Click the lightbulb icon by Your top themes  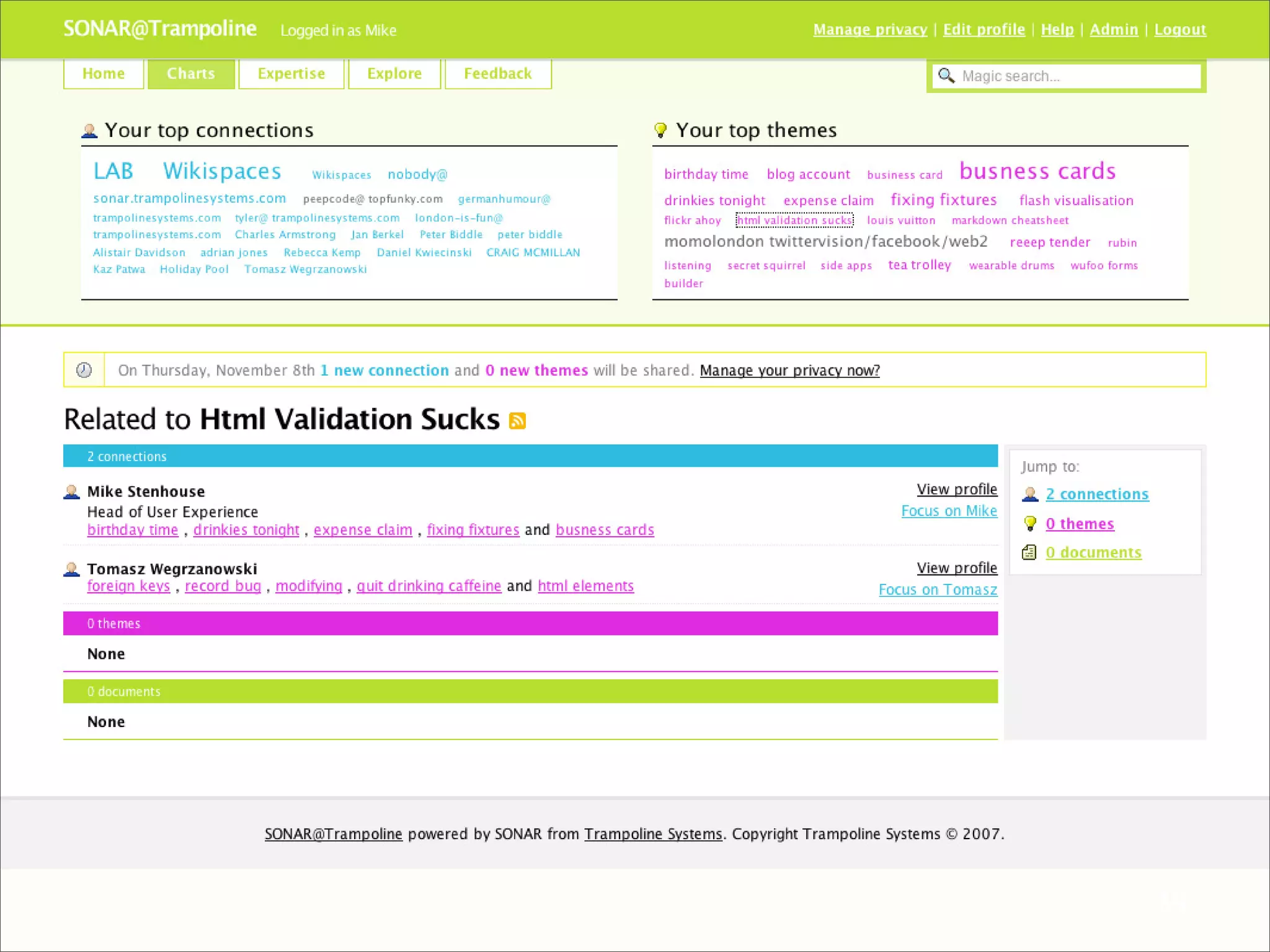point(660,130)
